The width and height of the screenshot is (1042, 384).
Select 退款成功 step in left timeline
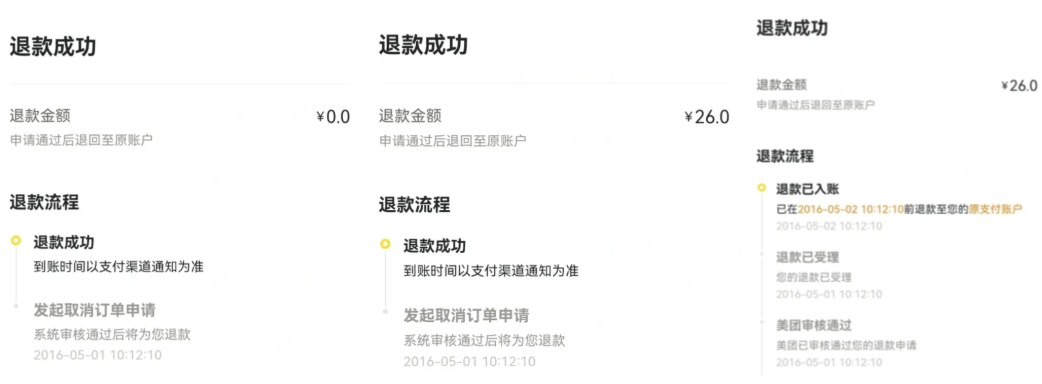pos(64,242)
